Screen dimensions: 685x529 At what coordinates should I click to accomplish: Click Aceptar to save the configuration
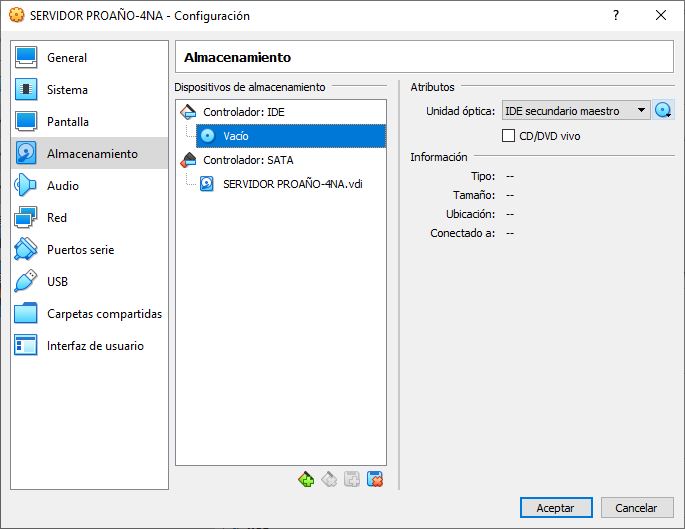tap(556, 508)
